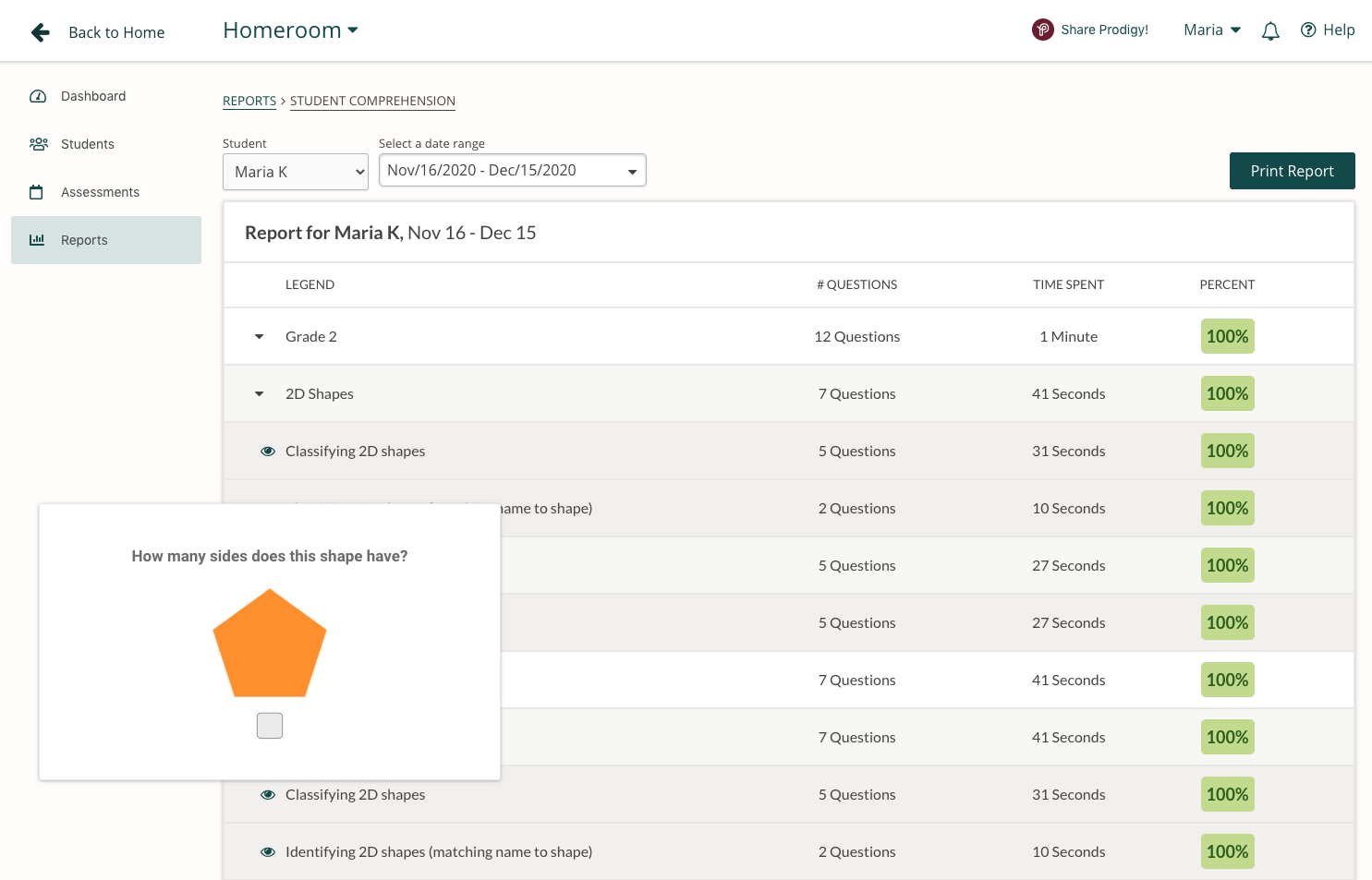The width and height of the screenshot is (1372, 880).
Task: Collapse the Grade 2 report row
Action: (x=258, y=336)
